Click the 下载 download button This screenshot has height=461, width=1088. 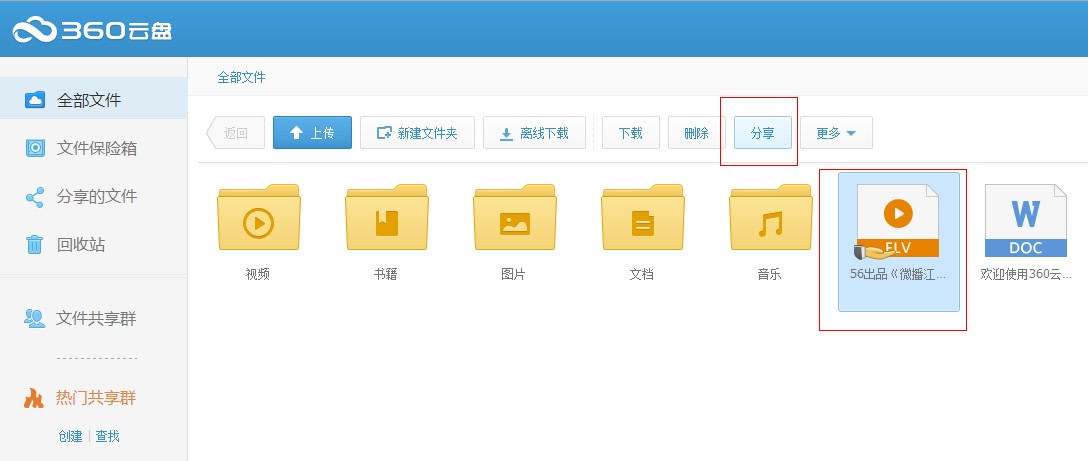pyautogui.click(x=630, y=133)
